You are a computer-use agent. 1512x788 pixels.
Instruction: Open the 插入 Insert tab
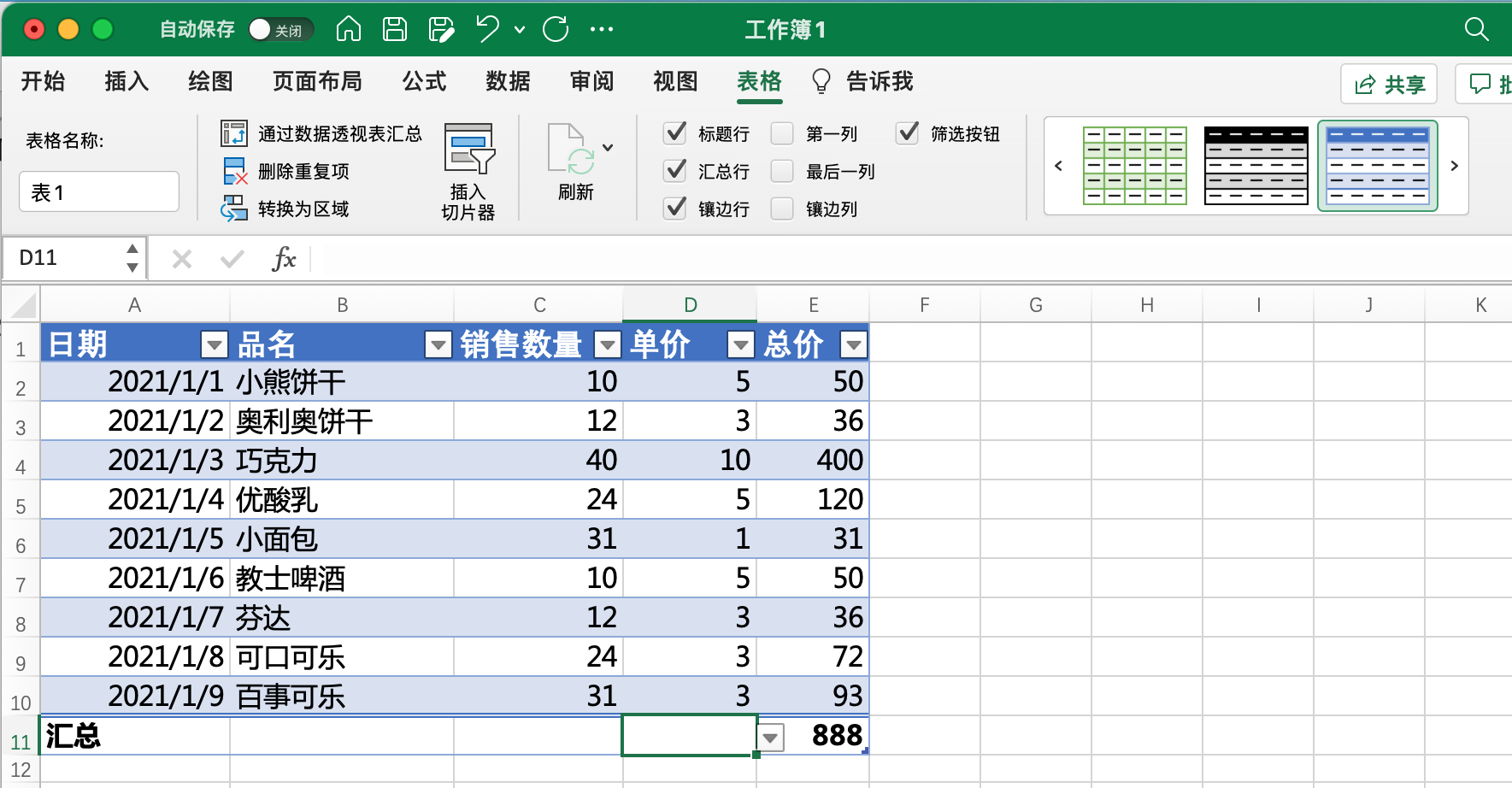(126, 81)
